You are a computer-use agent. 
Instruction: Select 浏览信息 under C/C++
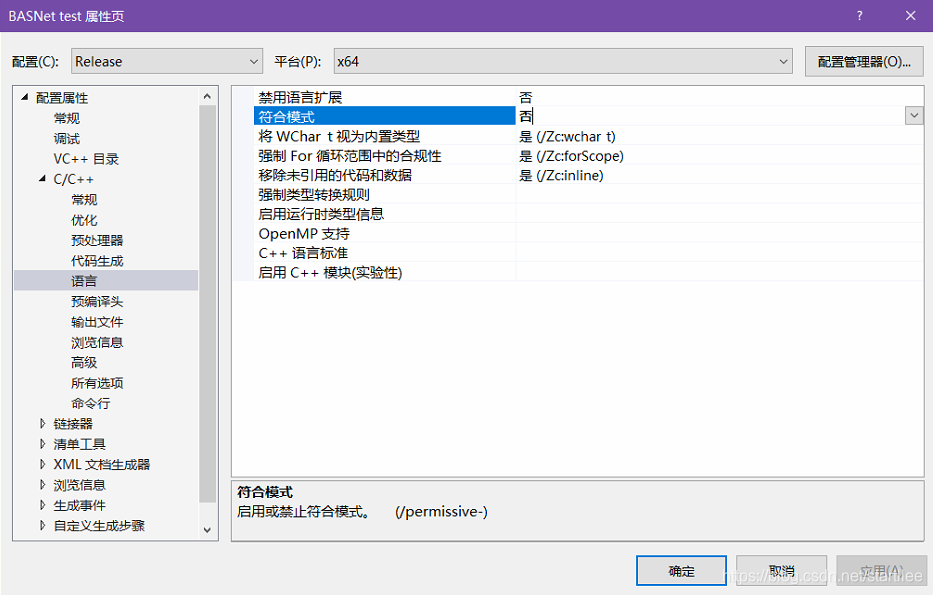pyautogui.click(x=97, y=342)
